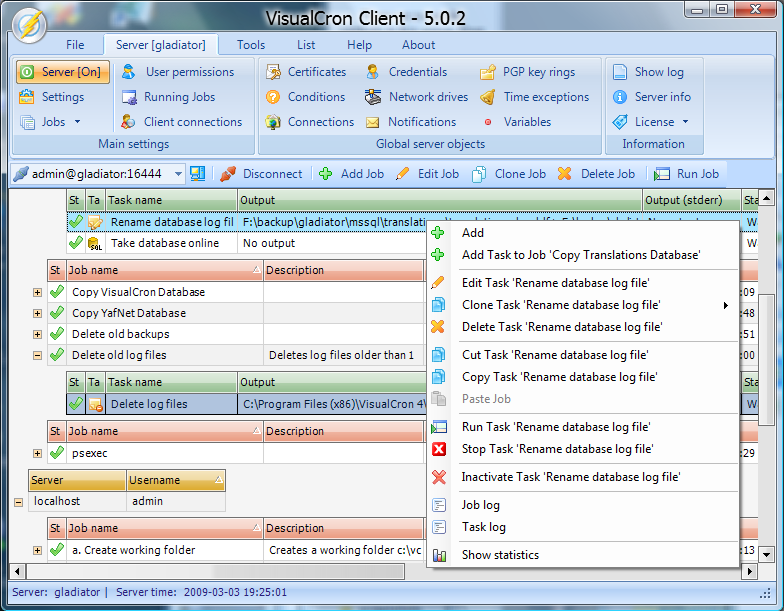Click the orange X Delete Job icon
This screenshot has height=611, width=784.
564,174
